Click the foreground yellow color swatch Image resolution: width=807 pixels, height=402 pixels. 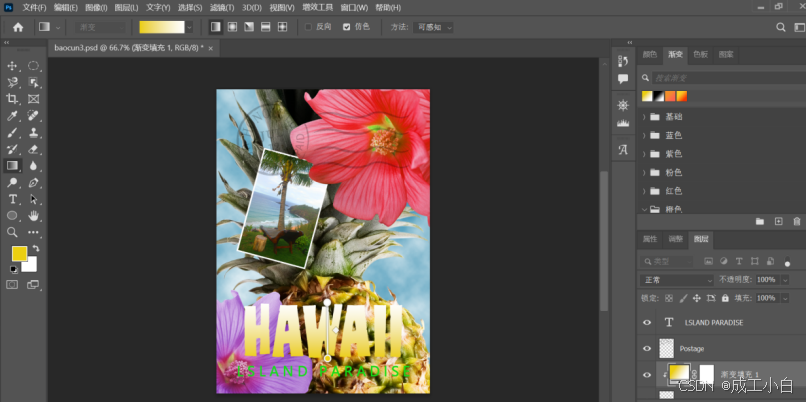click(20, 253)
